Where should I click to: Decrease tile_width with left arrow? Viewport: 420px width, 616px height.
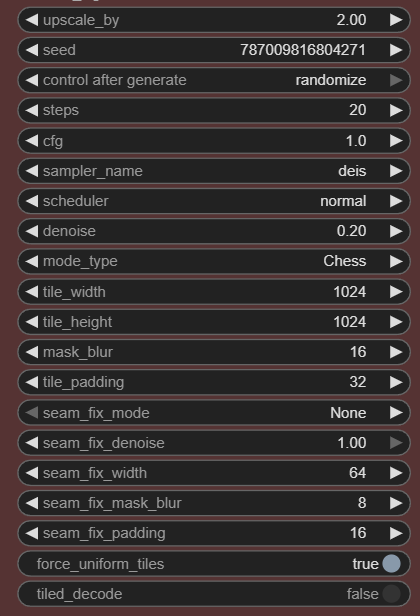pos(32,292)
